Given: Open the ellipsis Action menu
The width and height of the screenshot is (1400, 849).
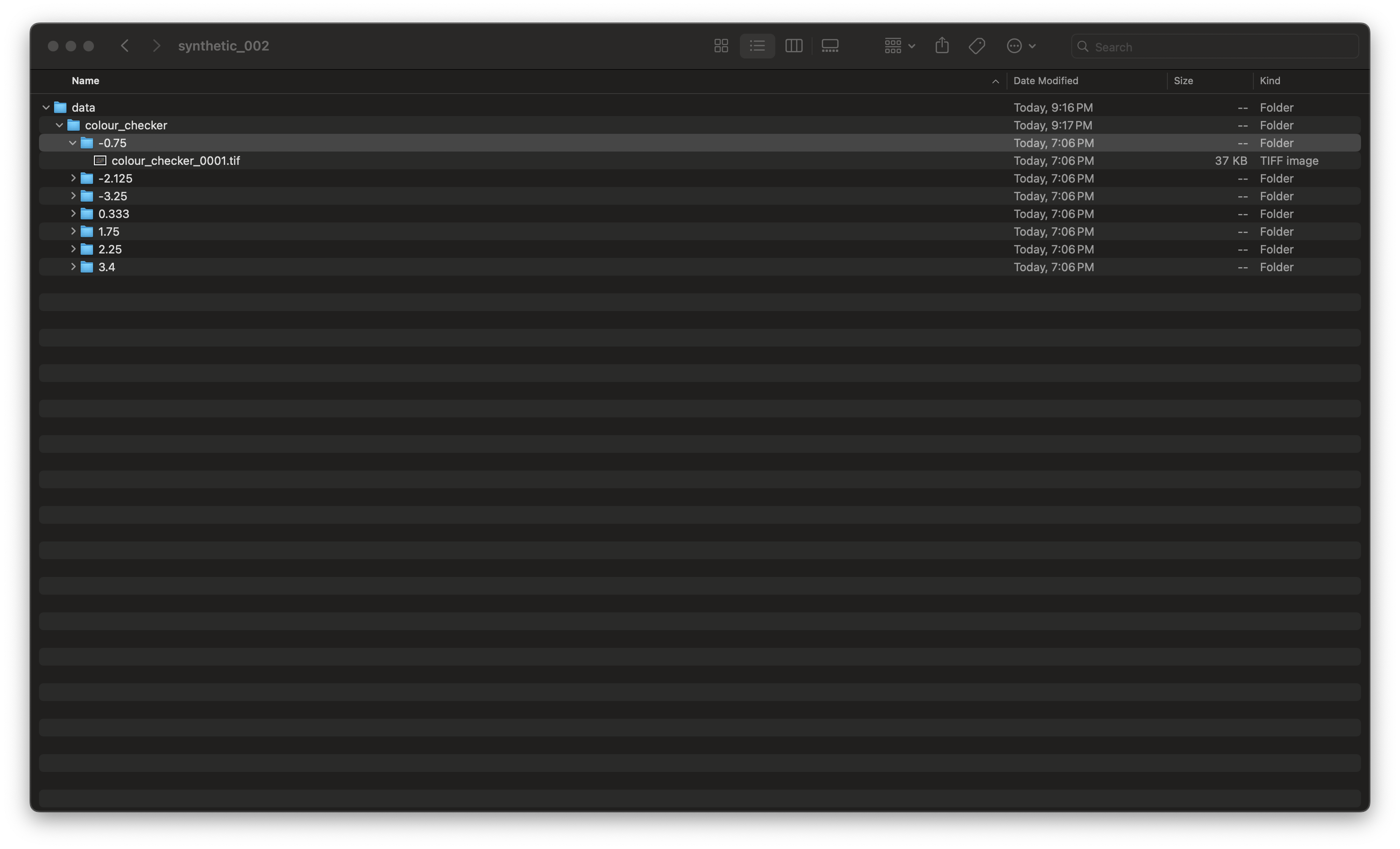Looking at the screenshot, I should (x=1020, y=46).
